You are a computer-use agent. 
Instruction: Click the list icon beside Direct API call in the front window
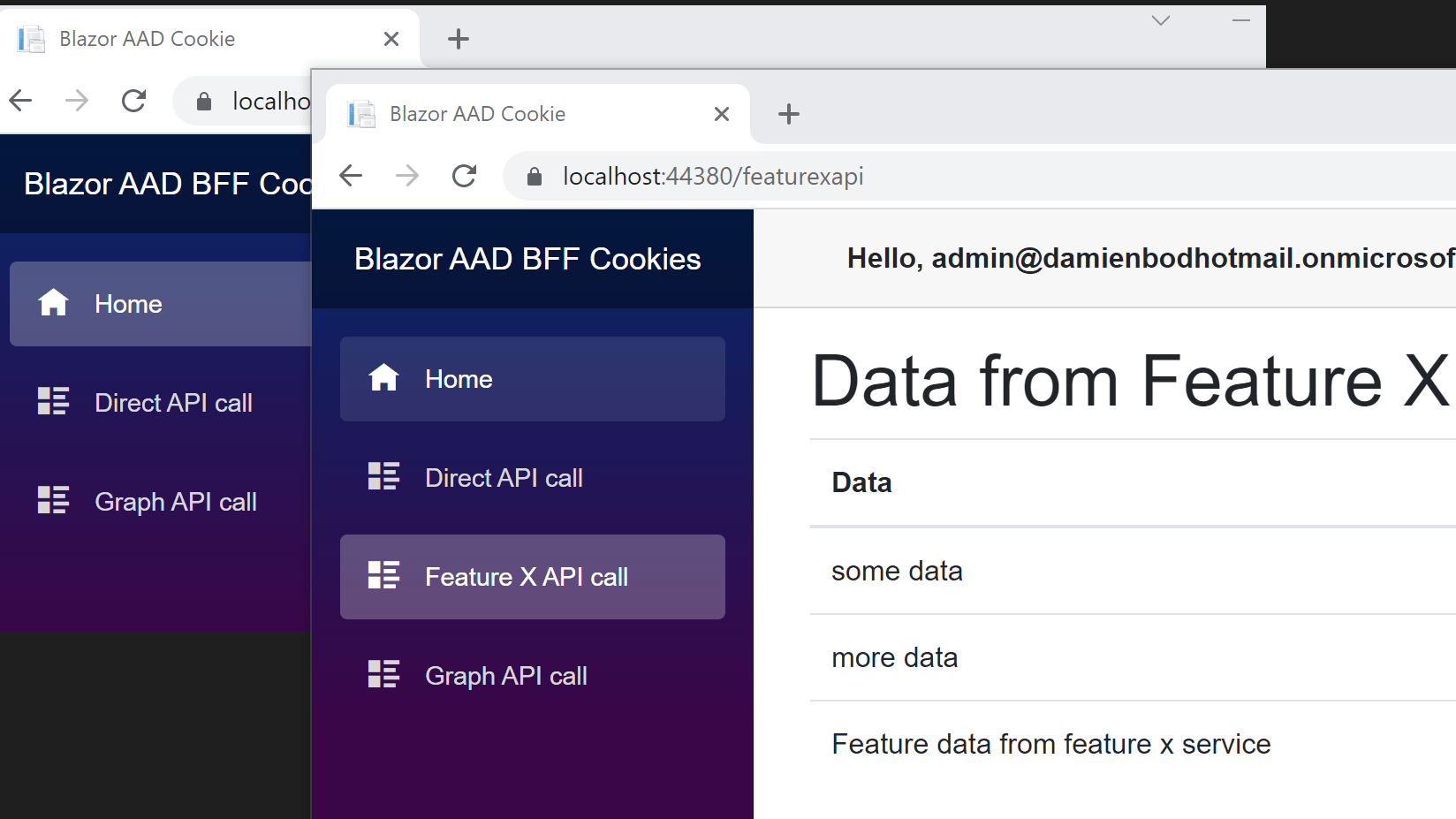point(383,477)
